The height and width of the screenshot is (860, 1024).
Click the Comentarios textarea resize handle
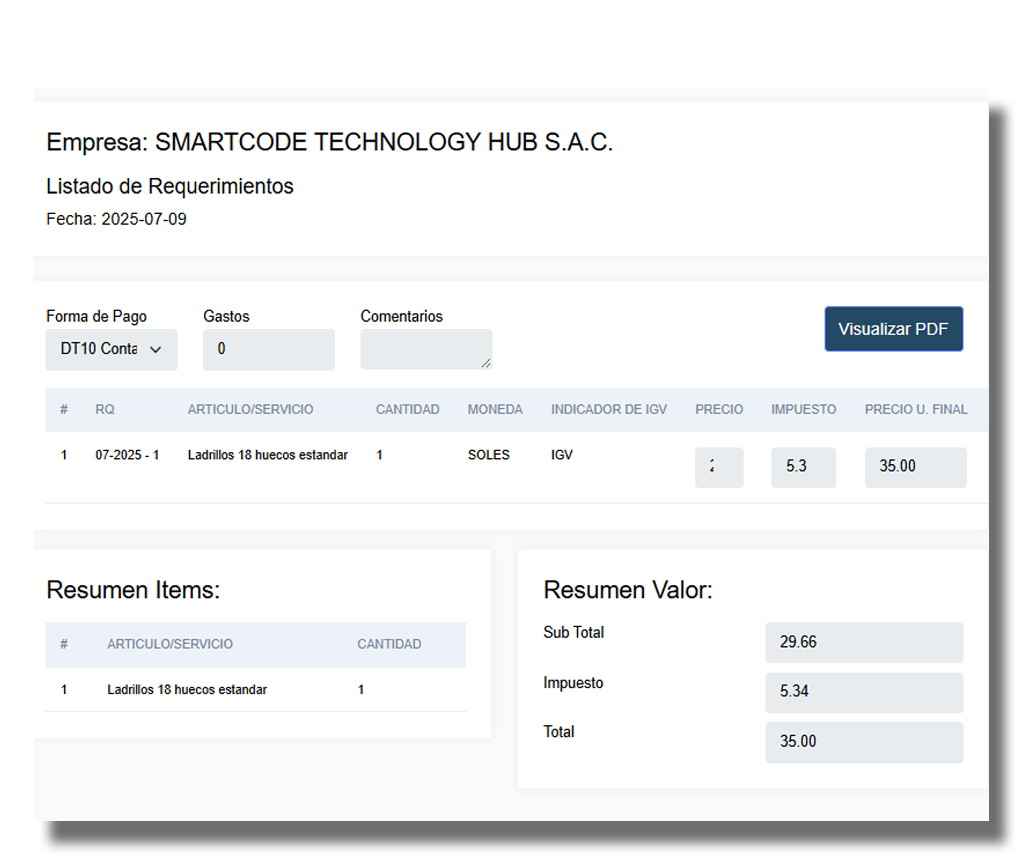(486, 364)
